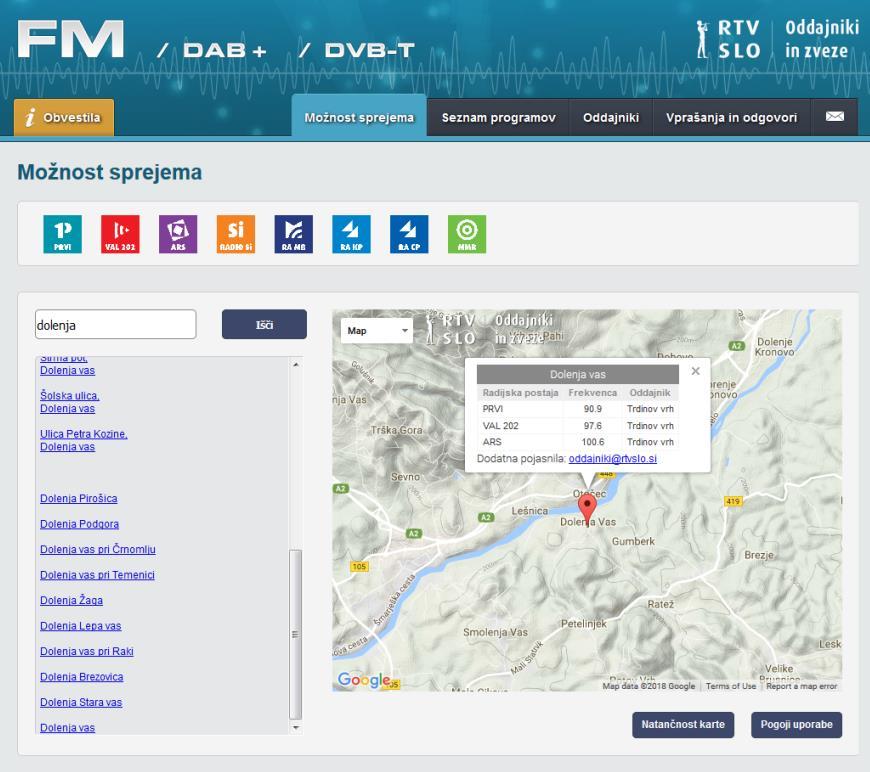870x772 pixels.
Task: Open the Map type dropdown
Action: (x=377, y=331)
